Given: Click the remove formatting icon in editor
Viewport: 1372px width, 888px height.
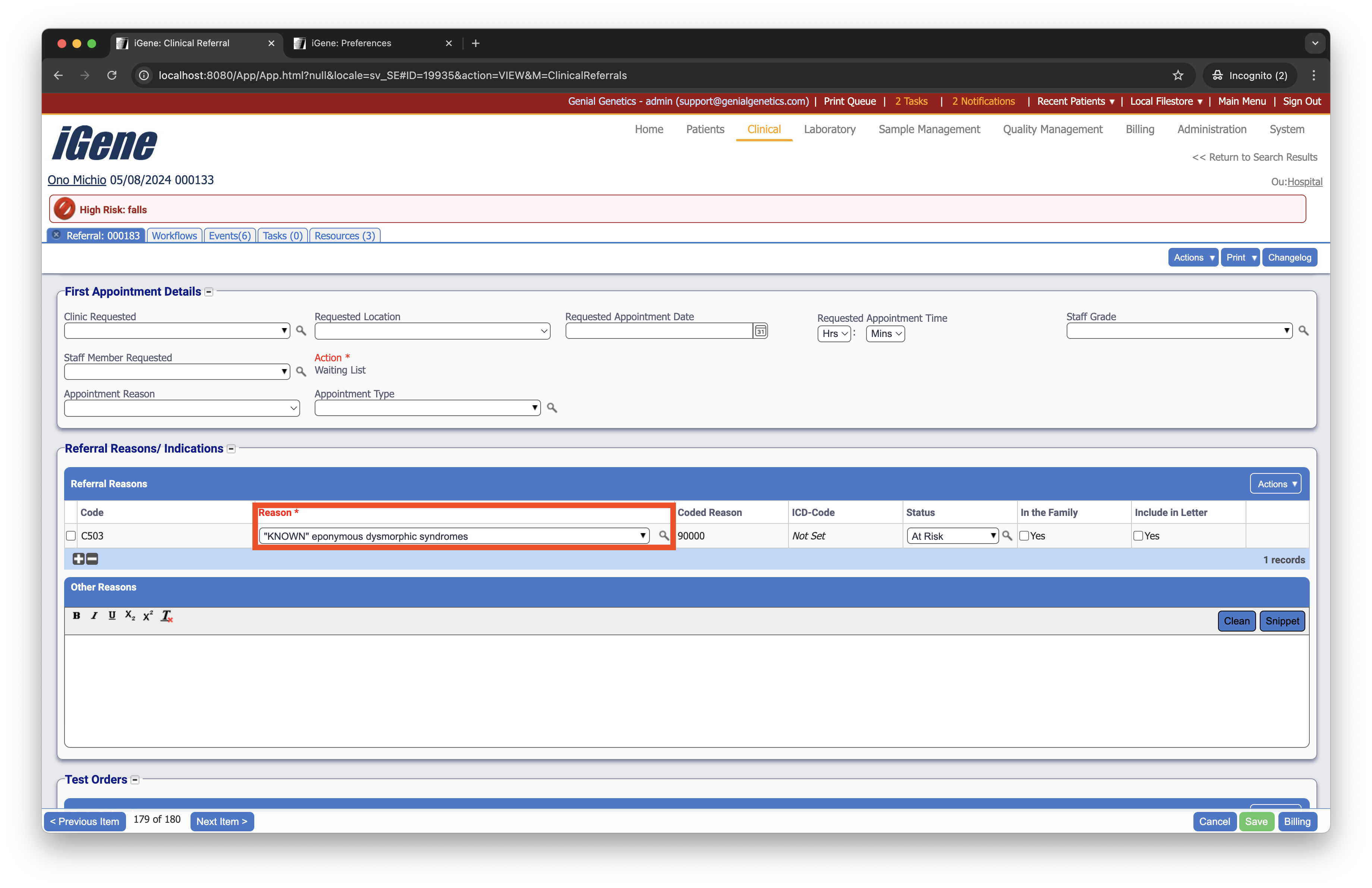Looking at the screenshot, I should (167, 615).
